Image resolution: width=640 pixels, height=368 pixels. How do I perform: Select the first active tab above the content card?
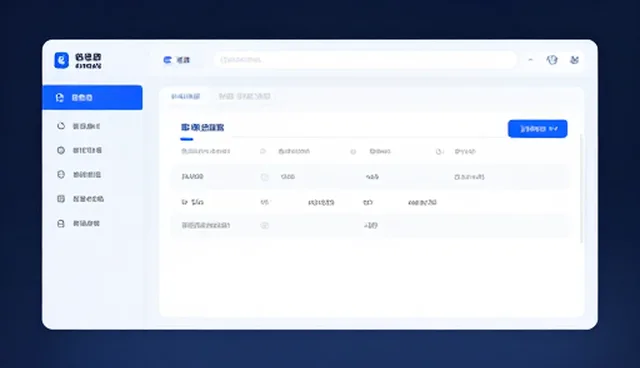tap(185, 96)
